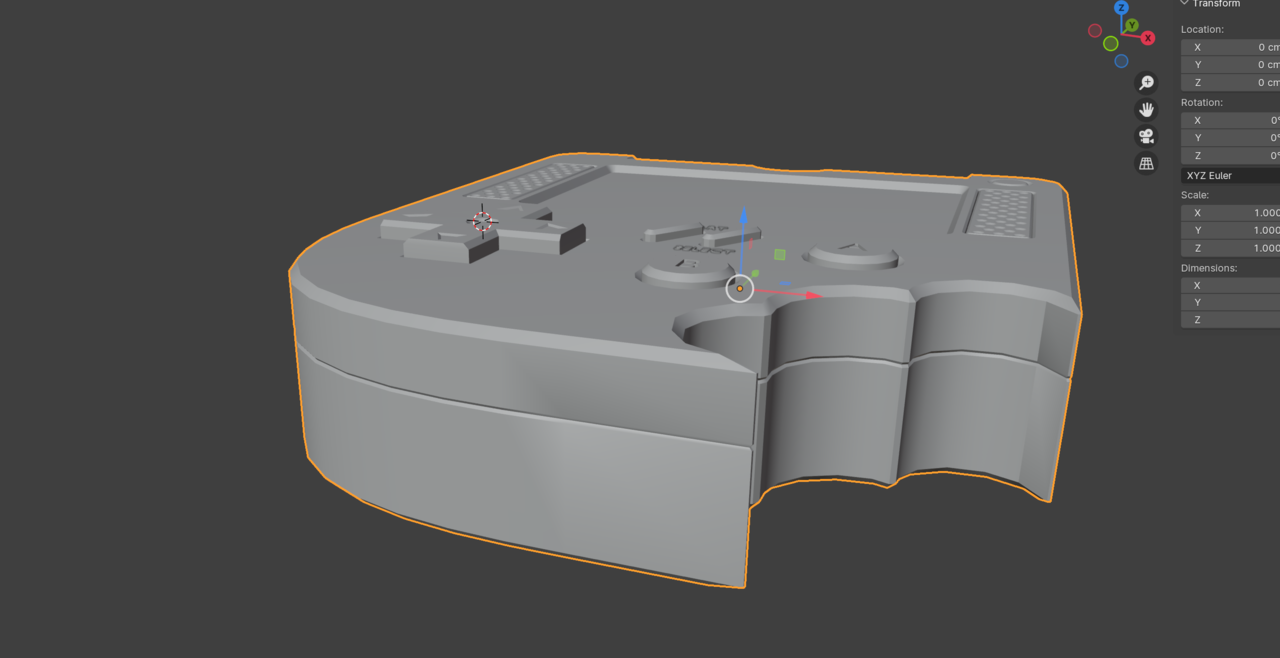1280x658 pixels.
Task: Click the green plane handle of move gizmo
Action: pyautogui.click(x=780, y=255)
